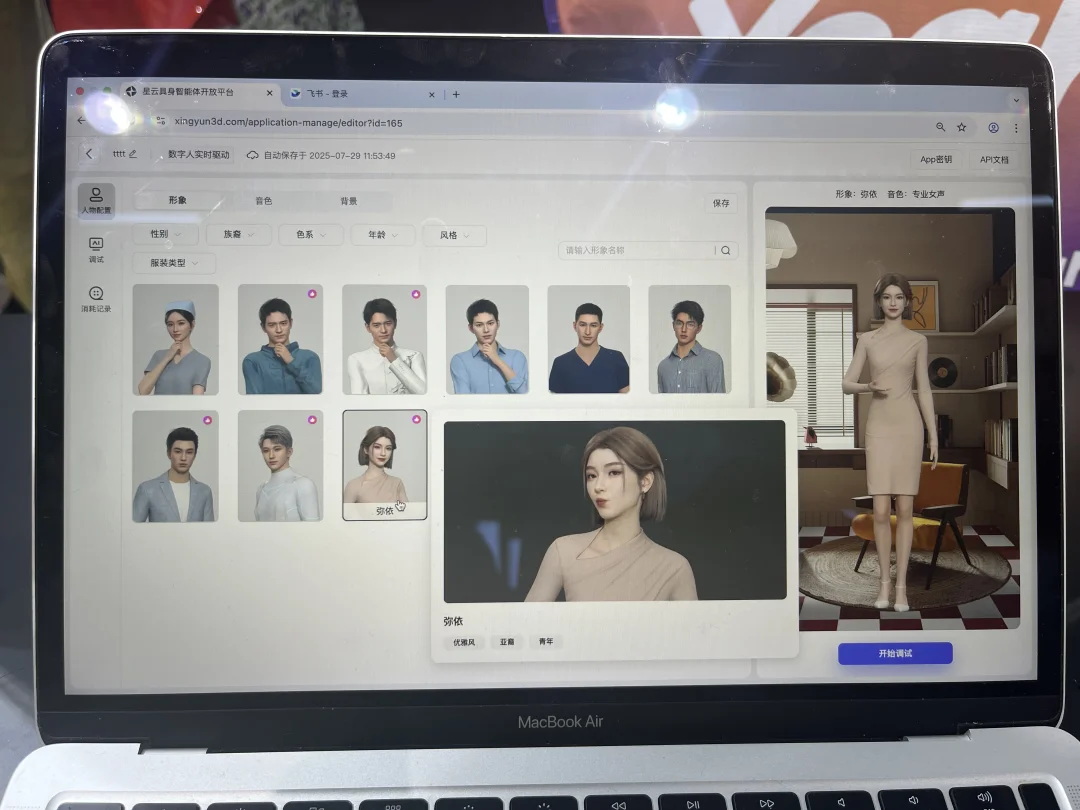Select the man in the light blue shirt avatar
Viewport: 1080px width, 810px height.
coord(487,340)
